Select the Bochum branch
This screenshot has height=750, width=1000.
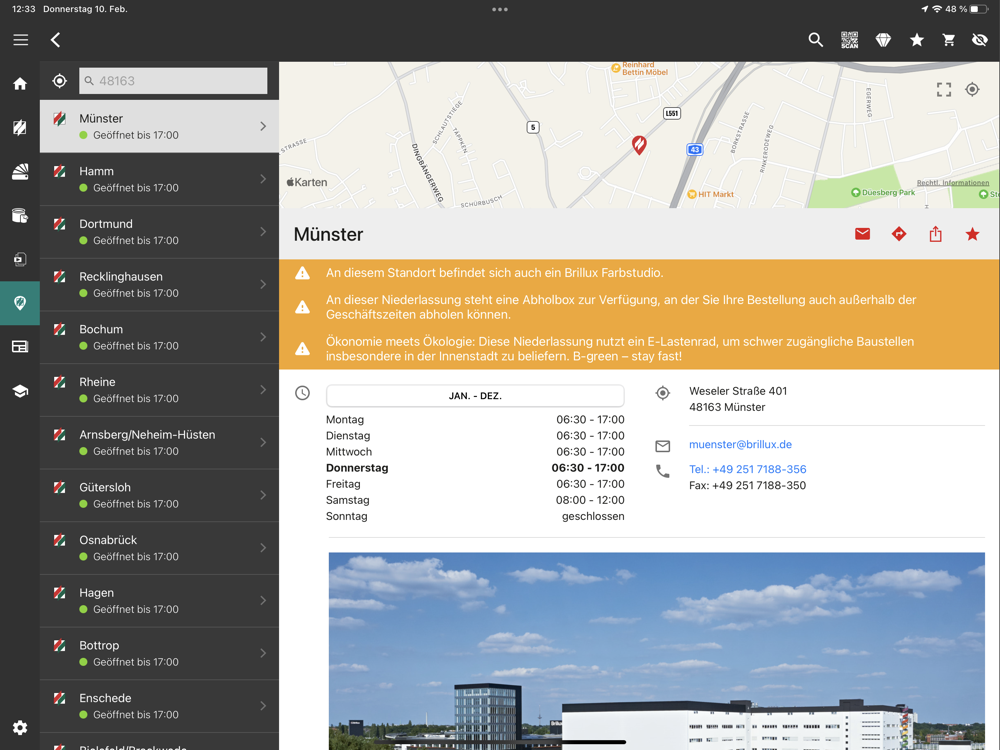(x=159, y=337)
